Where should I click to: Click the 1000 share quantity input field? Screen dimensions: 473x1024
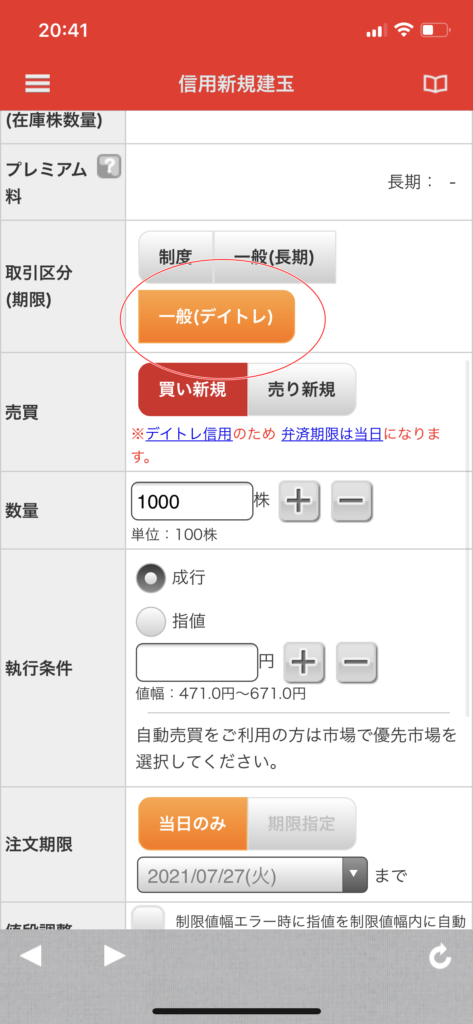(192, 501)
